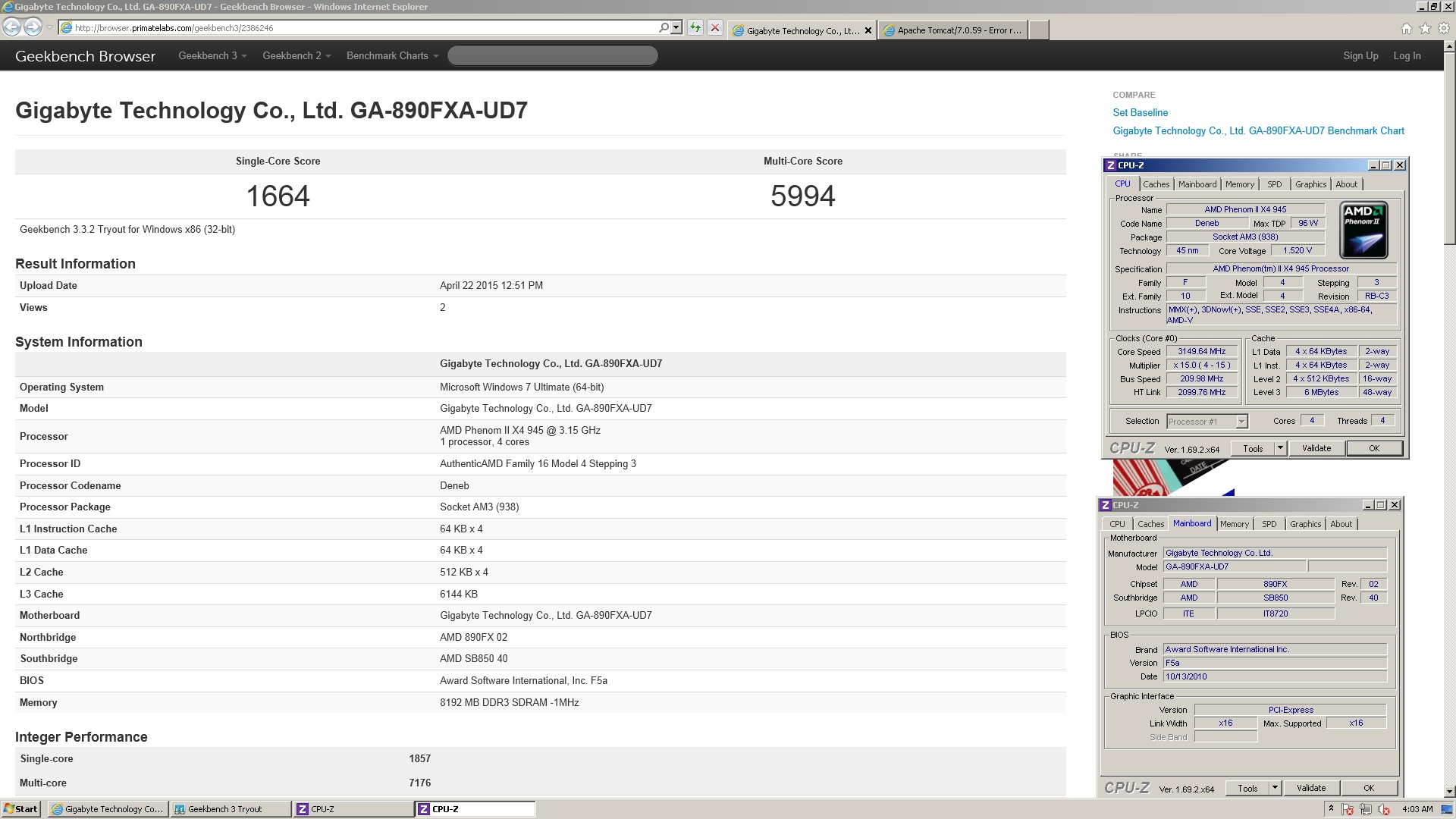Click the Log In link
The height and width of the screenshot is (819, 1456).
1407,56
